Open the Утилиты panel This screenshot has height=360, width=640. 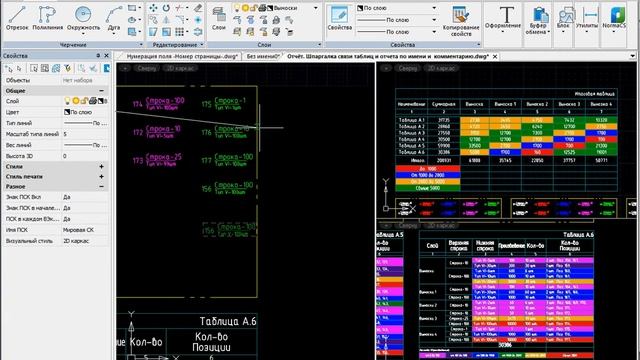click(x=587, y=20)
